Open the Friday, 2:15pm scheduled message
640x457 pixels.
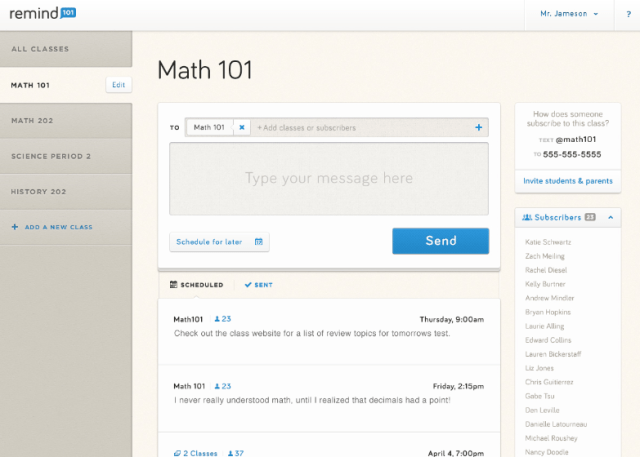tap(329, 399)
